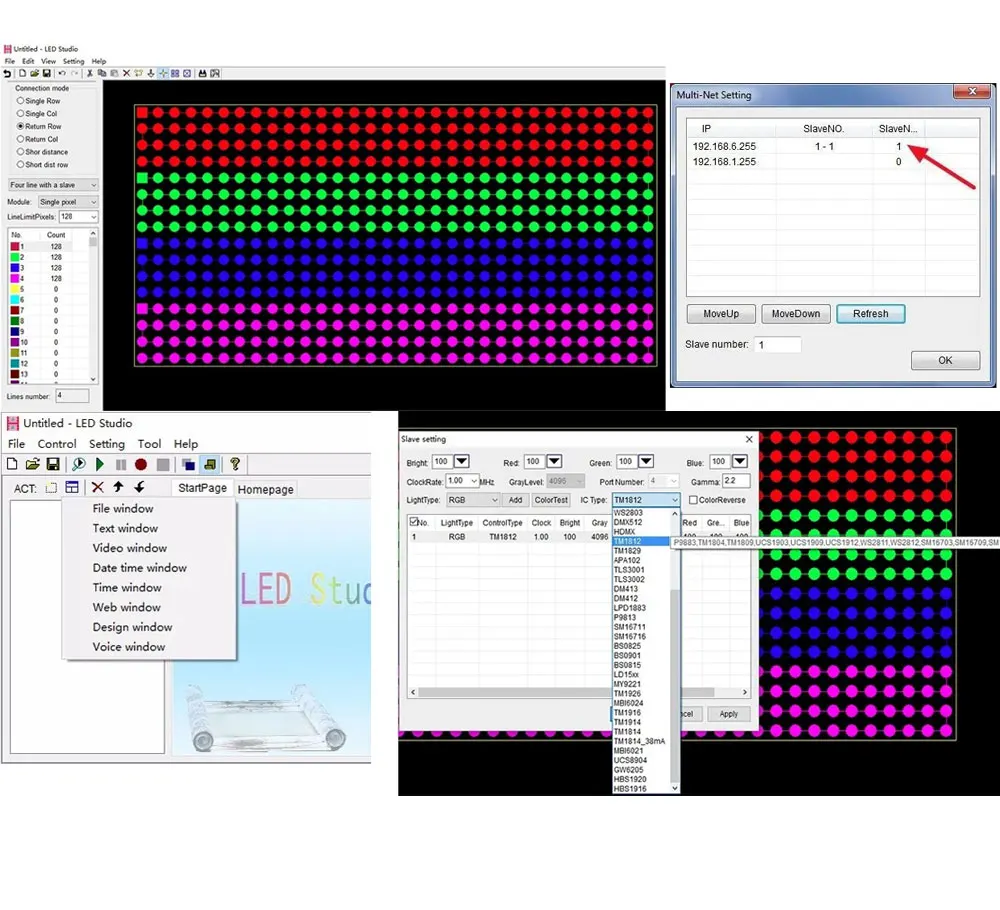Click the red X delete icon in the ACT row
The width and height of the screenshot is (1000, 910).
[98, 488]
